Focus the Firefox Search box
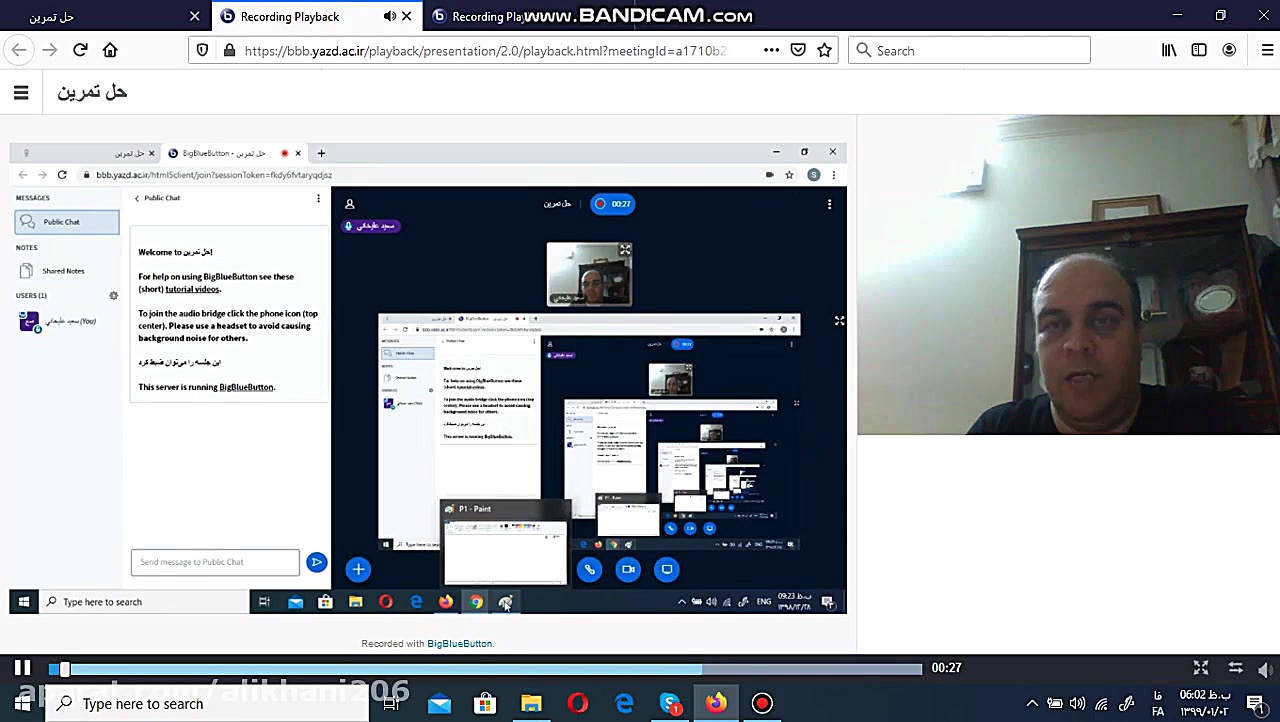The image size is (1280, 722). (969, 50)
